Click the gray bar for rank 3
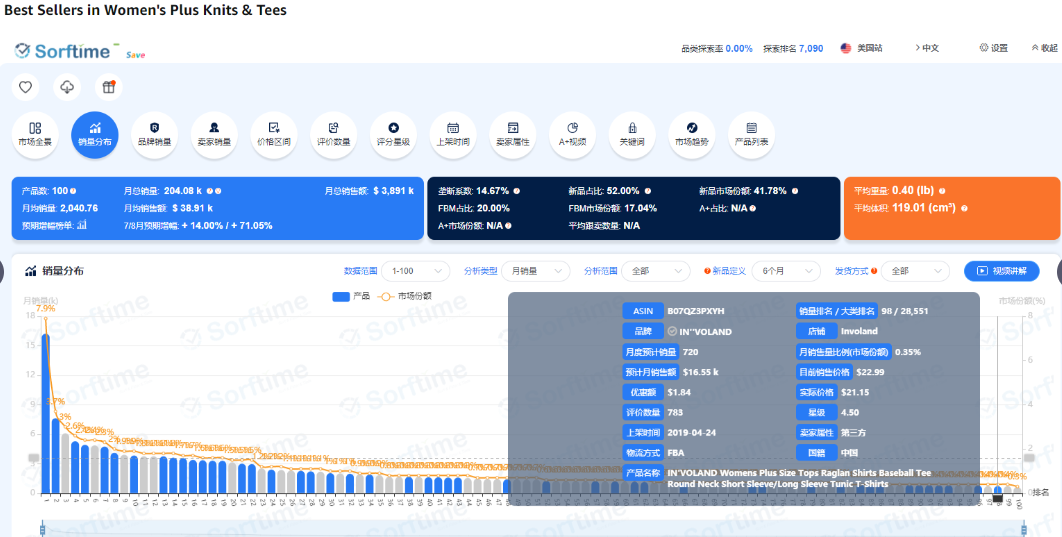 [x=65, y=463]
